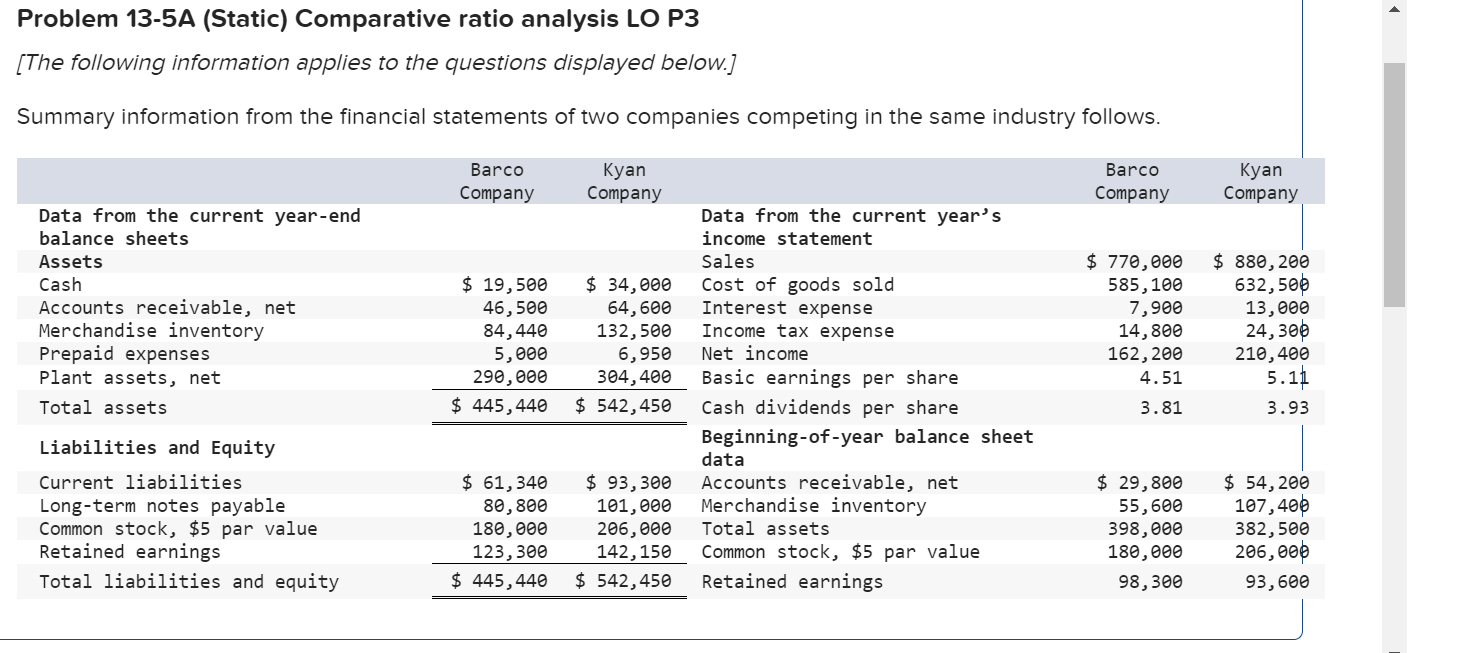Click Barco beginning Accounts receivable $ 29,800
This screenshot has height=653, width=1464.
click(x=1140, y=483)
